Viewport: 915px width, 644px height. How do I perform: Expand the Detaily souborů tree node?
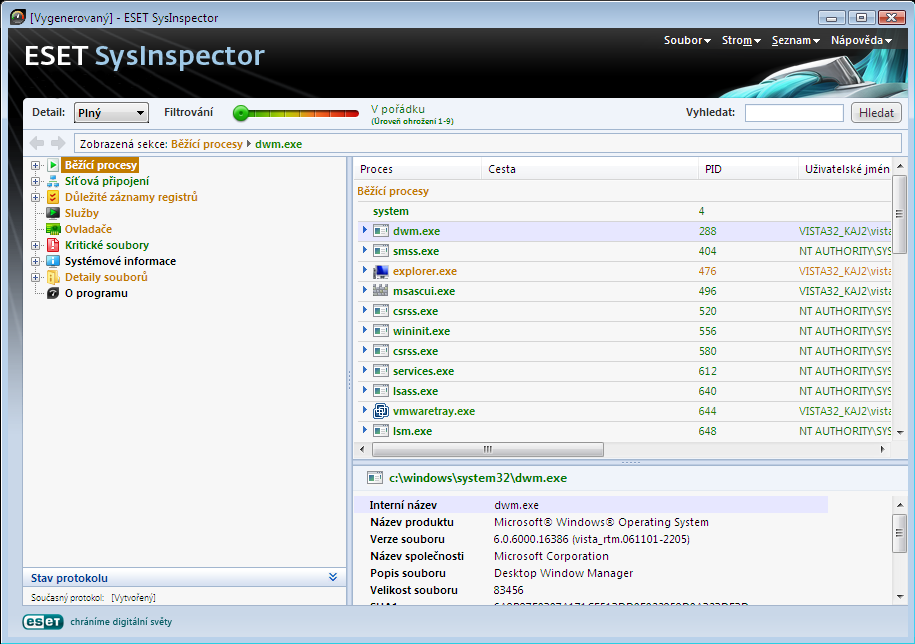coord(36,278)
